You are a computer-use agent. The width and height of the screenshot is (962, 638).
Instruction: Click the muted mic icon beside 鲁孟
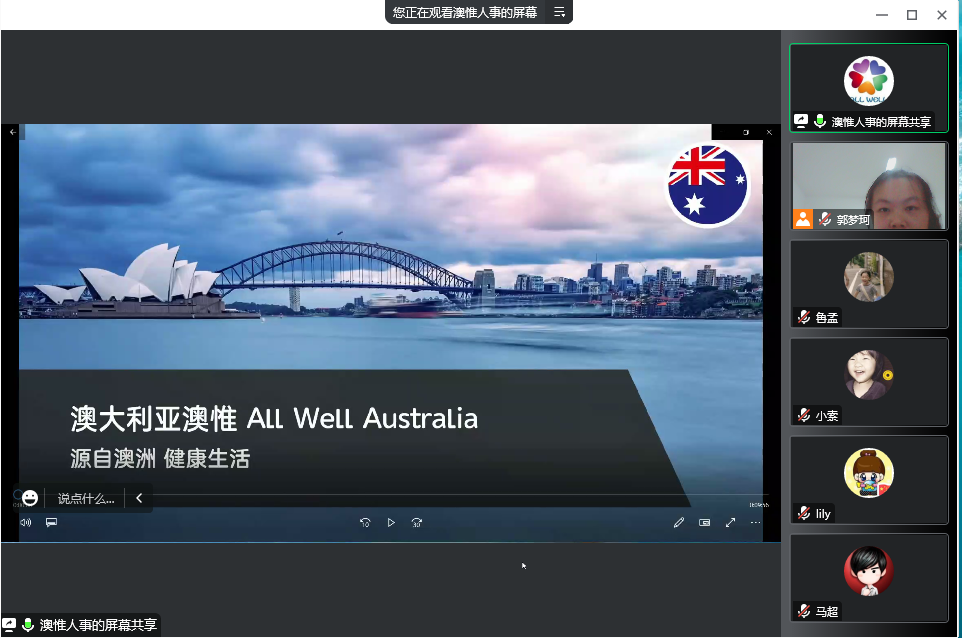coord(803,317)
